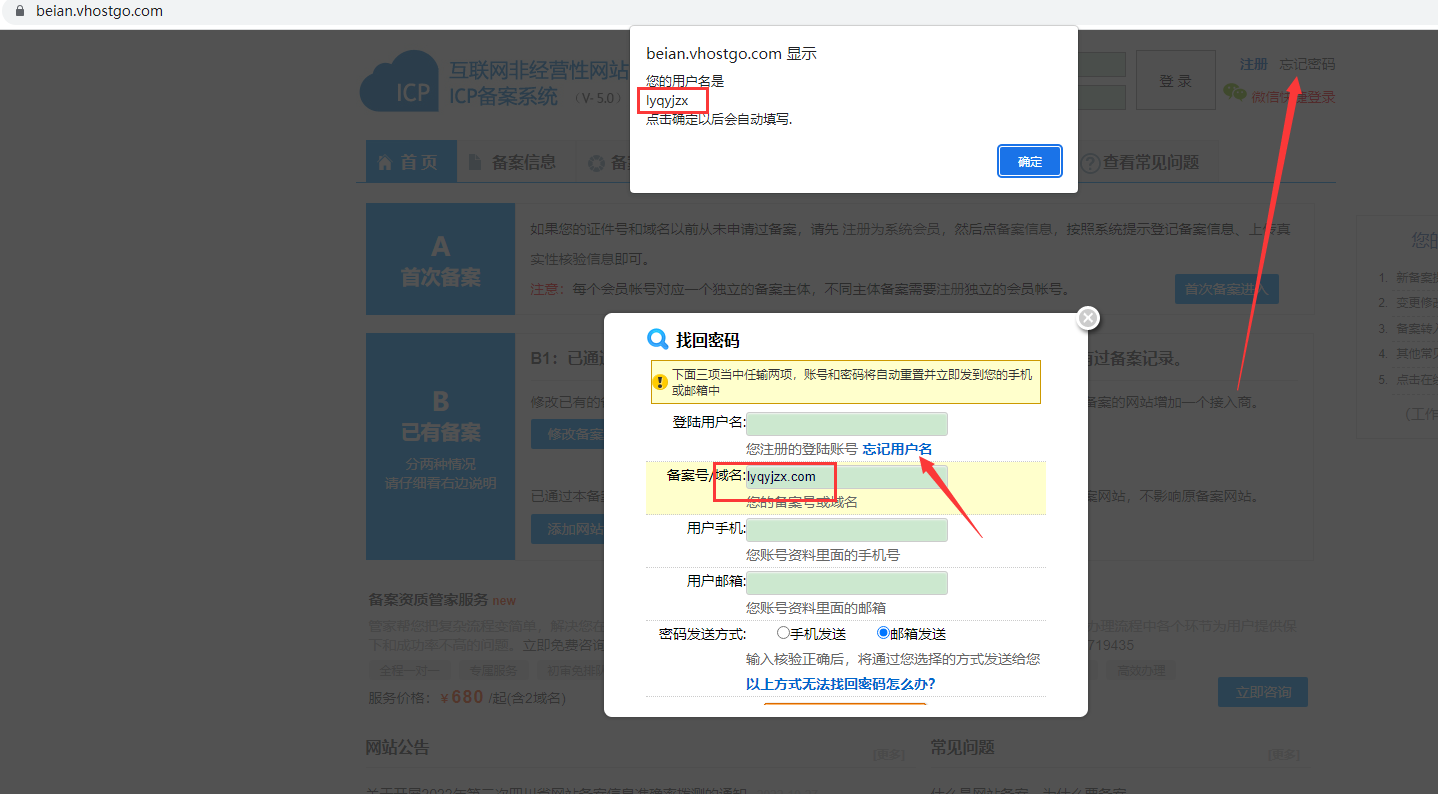
Task: Click the yellow warning icon in notice
Action: coord(660,382)
